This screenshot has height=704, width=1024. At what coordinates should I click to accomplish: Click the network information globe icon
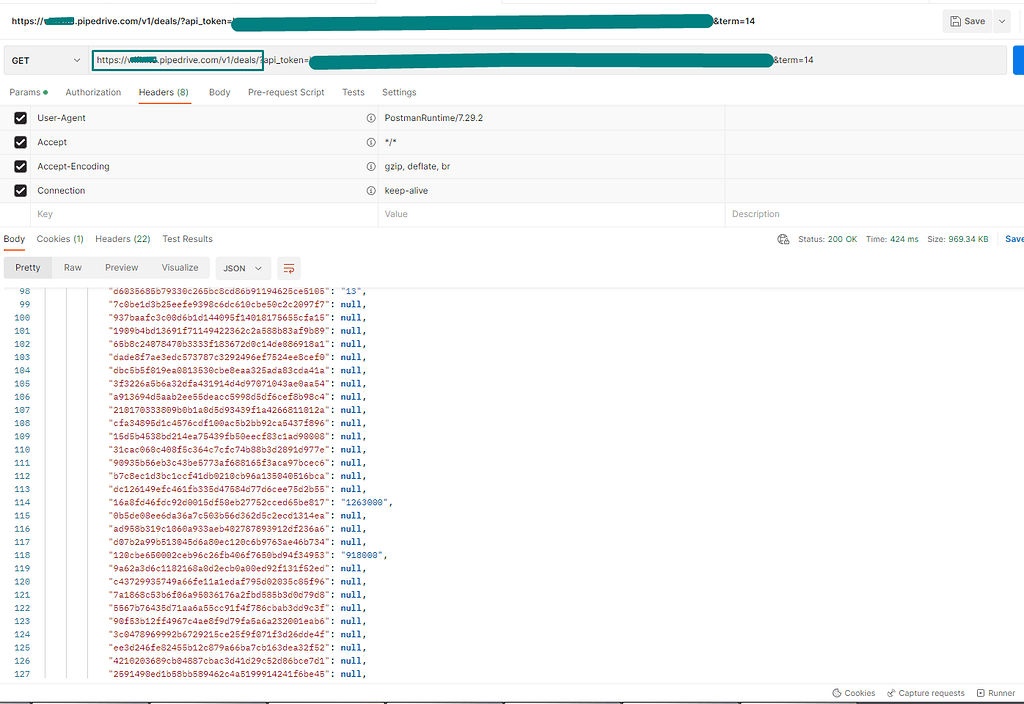pyautogui.click(x=785, y=239)
